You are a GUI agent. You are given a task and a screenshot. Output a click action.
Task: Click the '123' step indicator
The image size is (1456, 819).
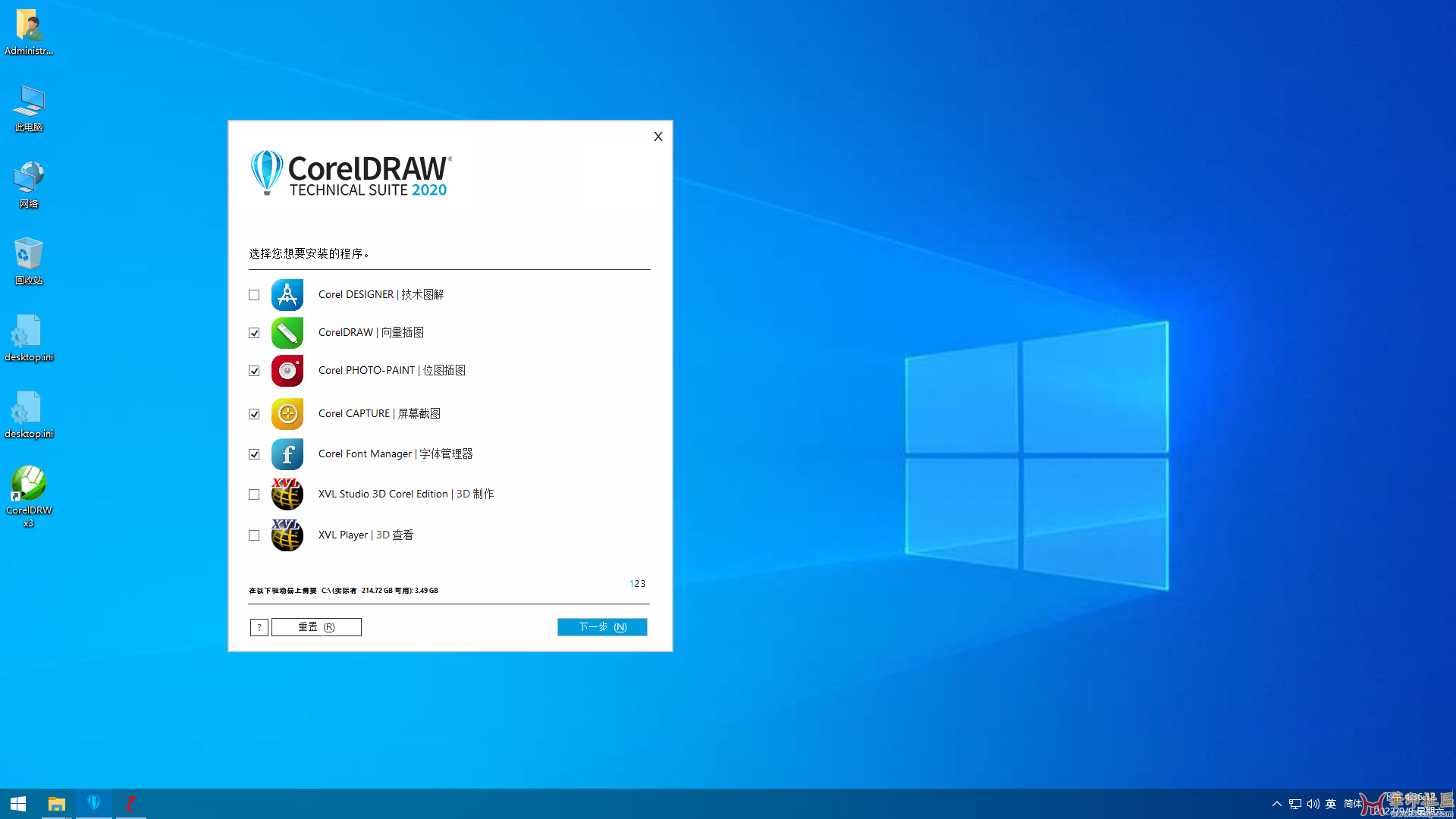pyautogui.click(x=638, y=584)
